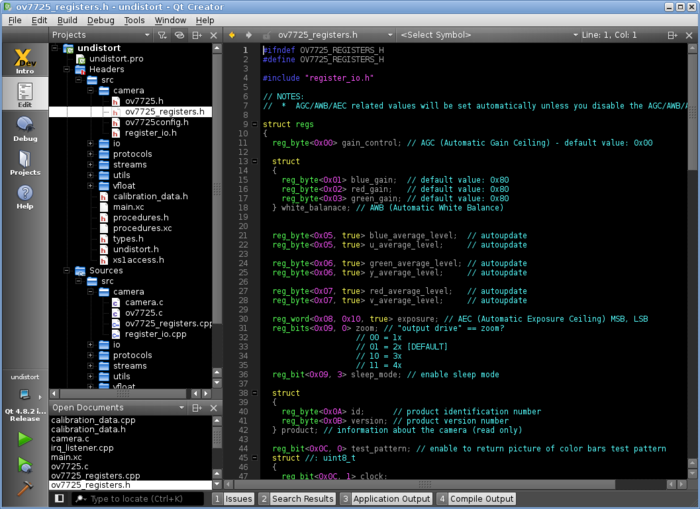The width and height of the screenshot is (700, 509).
Task: Collapse struct regs fold at line 9
Action: [x=254, y=124]
